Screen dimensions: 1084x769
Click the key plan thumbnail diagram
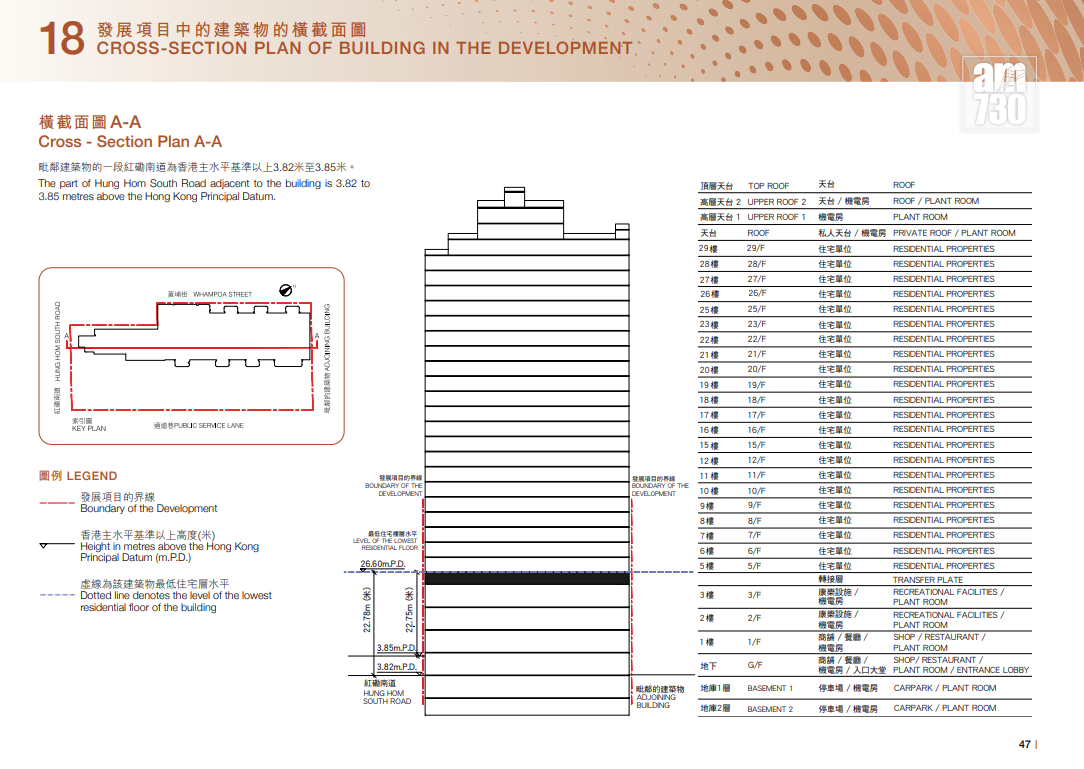click(x=191, y=356)
